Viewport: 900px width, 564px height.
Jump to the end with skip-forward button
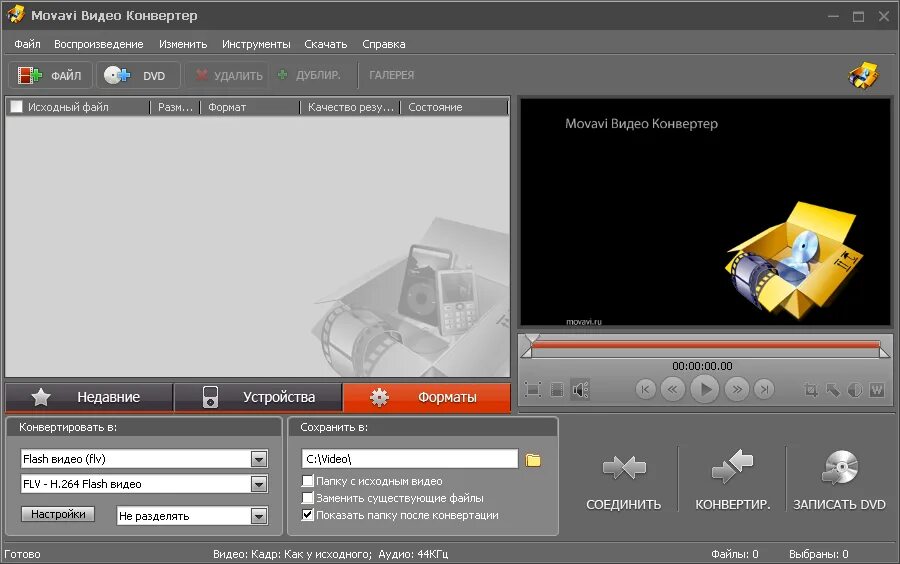pyautogui.click(x=764, y=390)
